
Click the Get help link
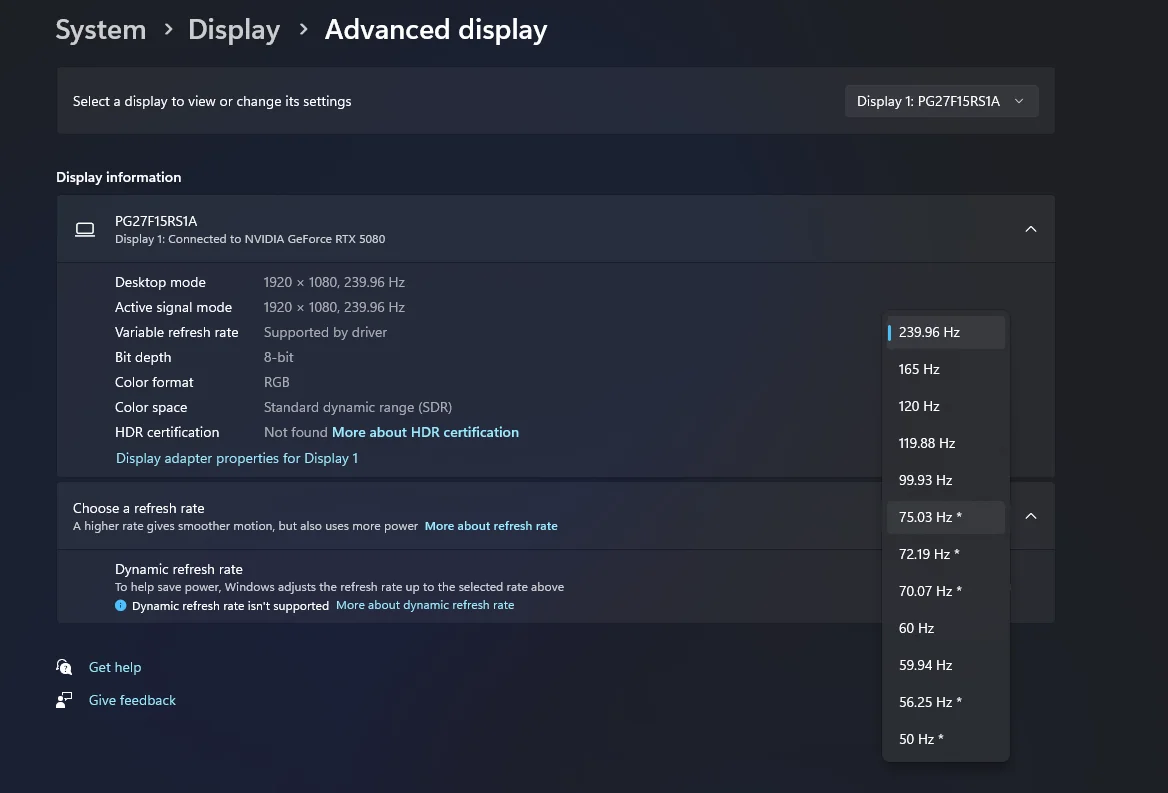115,667
